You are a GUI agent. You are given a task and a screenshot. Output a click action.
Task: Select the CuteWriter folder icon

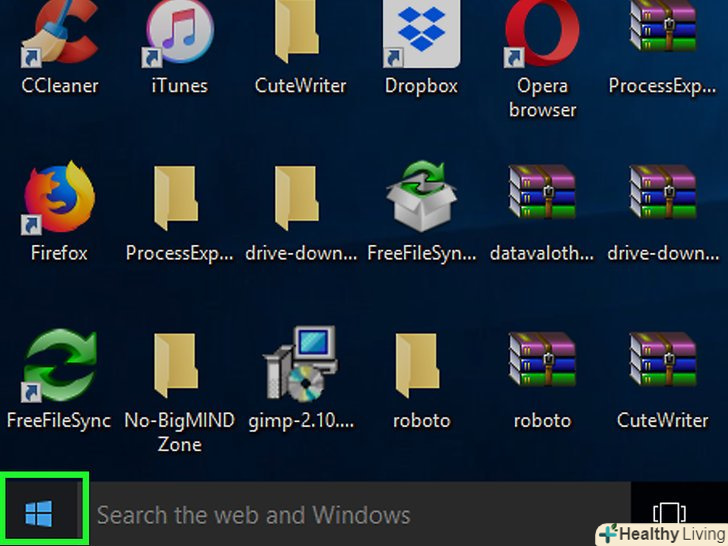[296, 31]
